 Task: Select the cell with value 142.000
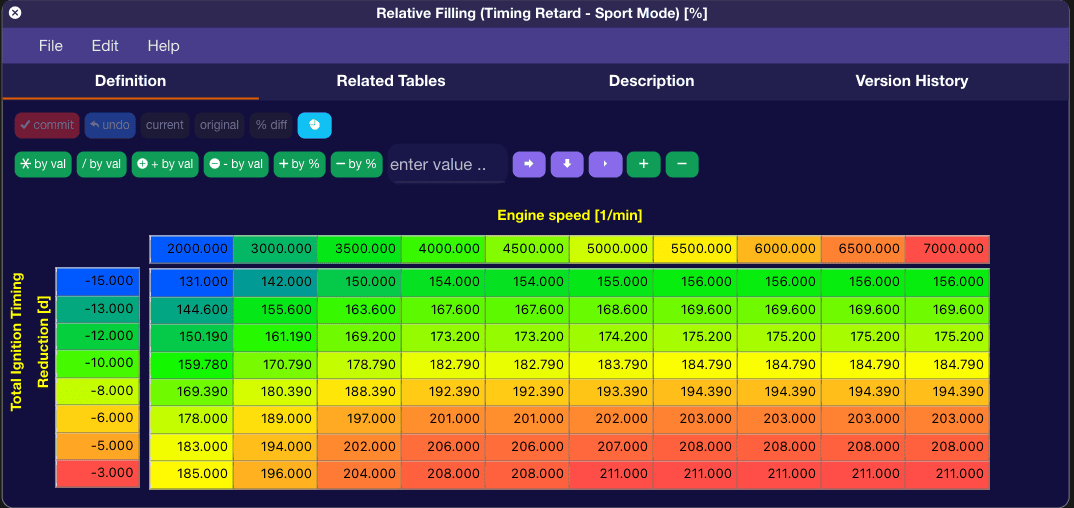point(275,282)
